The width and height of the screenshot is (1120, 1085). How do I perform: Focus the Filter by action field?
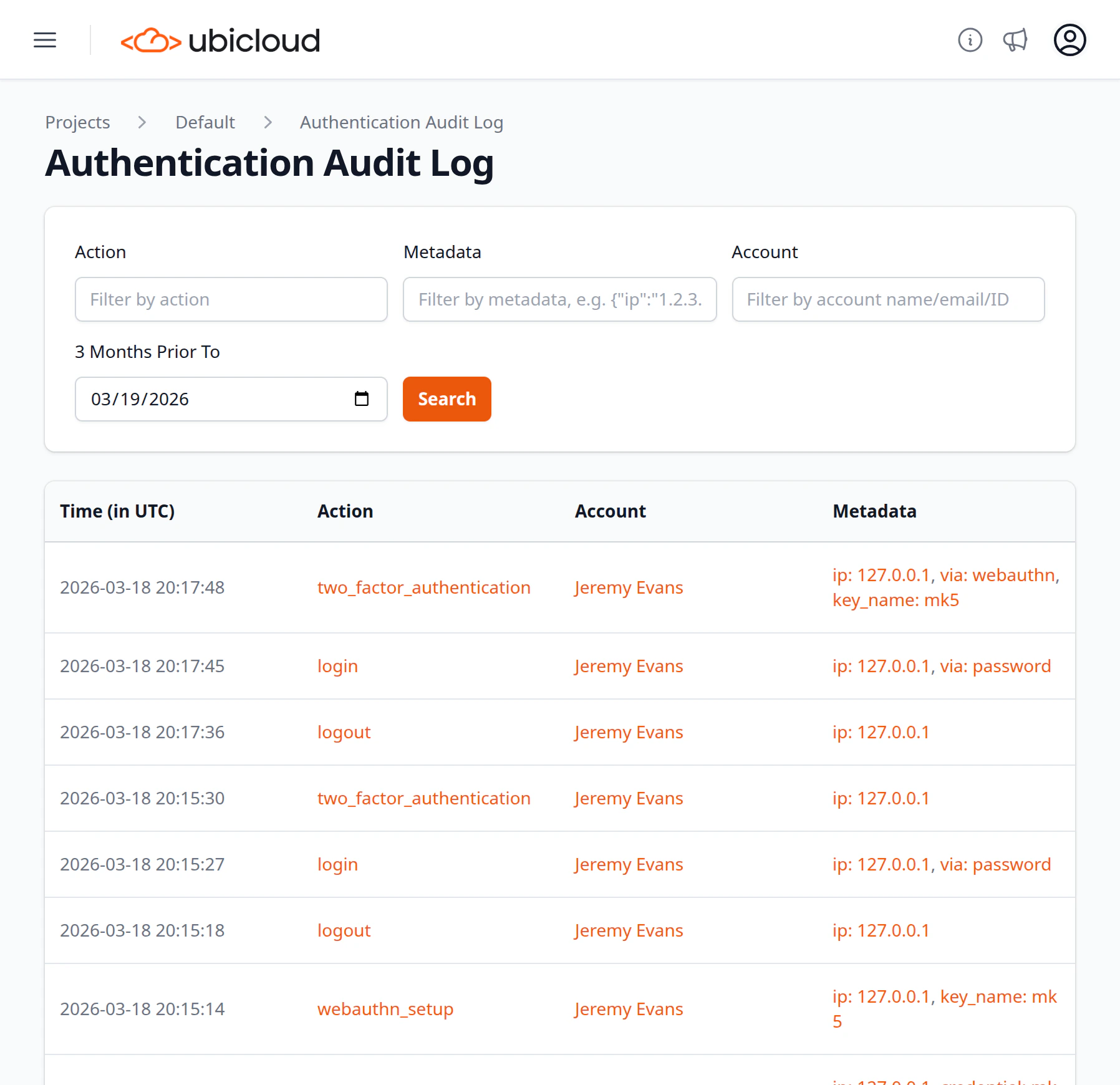click(231, 299)
